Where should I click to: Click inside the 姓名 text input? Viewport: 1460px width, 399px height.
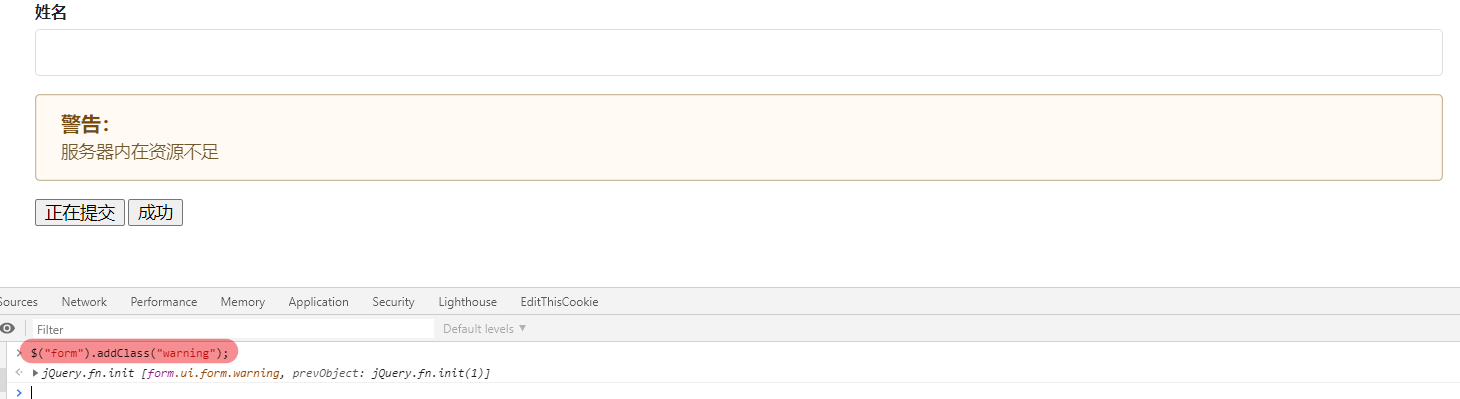click(x=738, y=52)
